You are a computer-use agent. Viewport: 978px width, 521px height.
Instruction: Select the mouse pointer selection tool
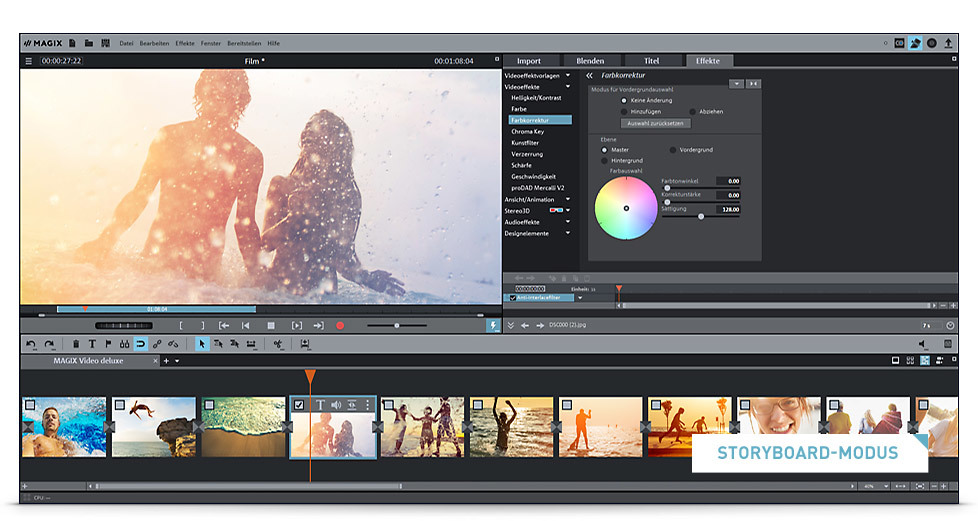pos(201,344)
